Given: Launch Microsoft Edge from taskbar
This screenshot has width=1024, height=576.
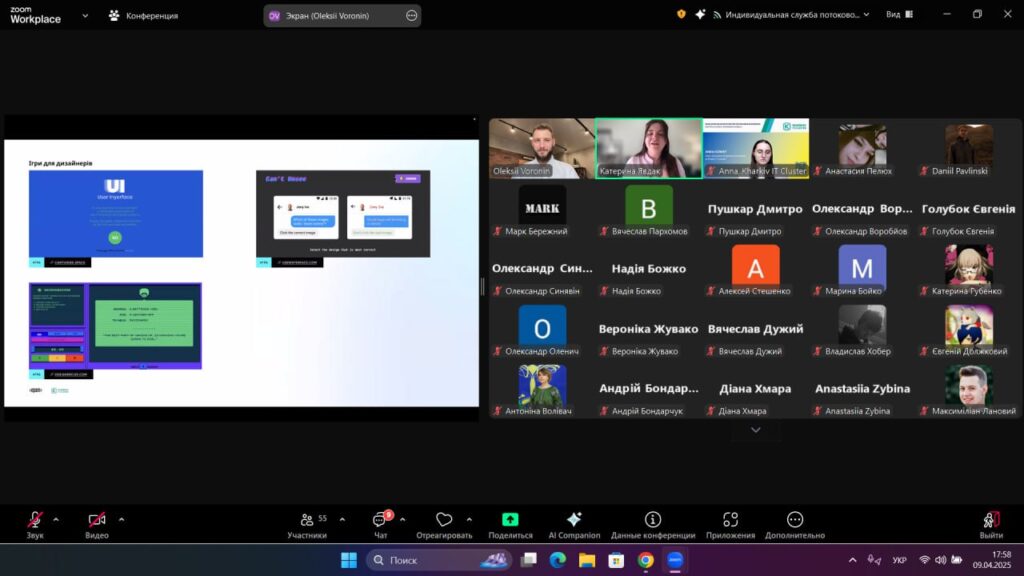Looking at the screenshot, I should point(557,560).
